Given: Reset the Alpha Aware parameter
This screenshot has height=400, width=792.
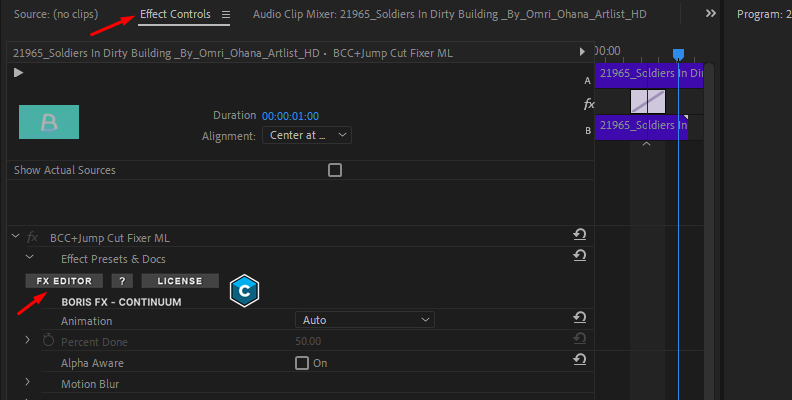Looking at the screenshot, I should (579, 360).
